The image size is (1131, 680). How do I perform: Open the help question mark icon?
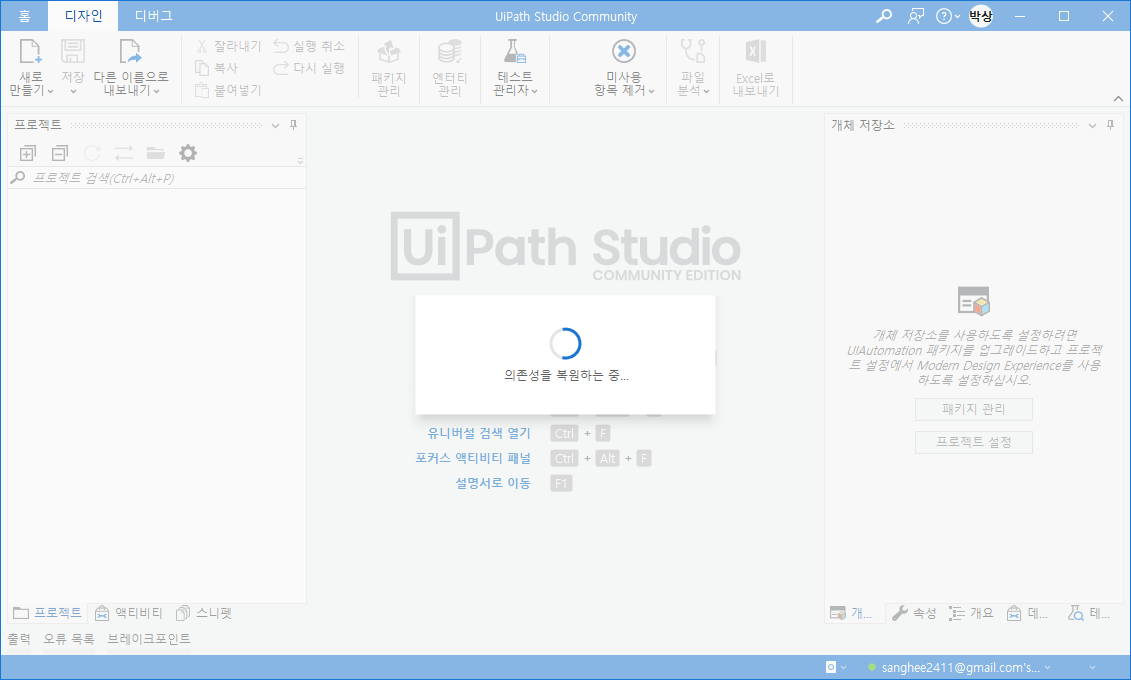943,16
